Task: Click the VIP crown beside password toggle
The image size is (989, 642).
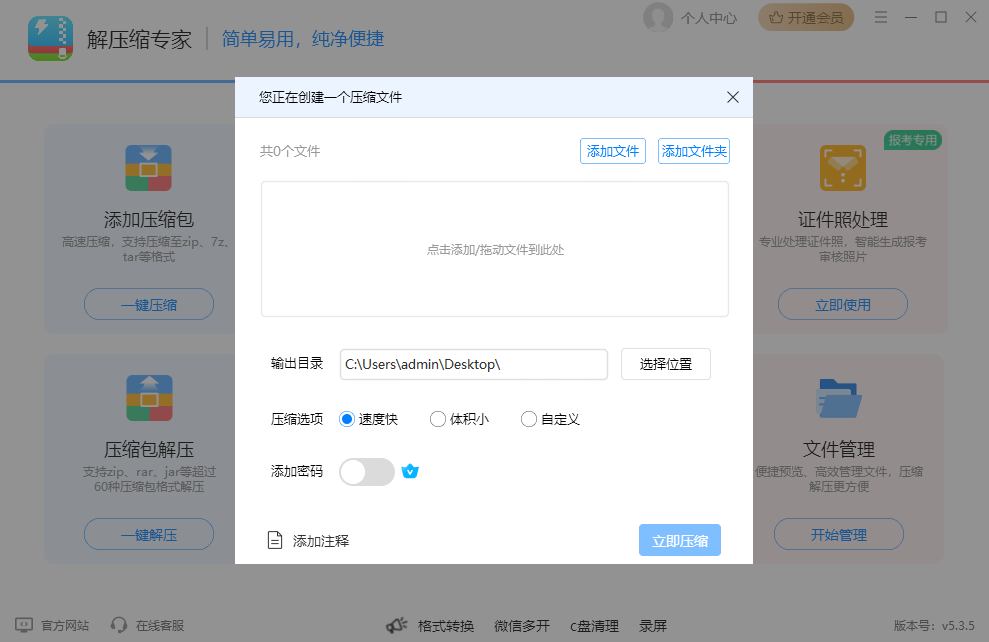Action: pyautogui.click(x=410, y=471)
